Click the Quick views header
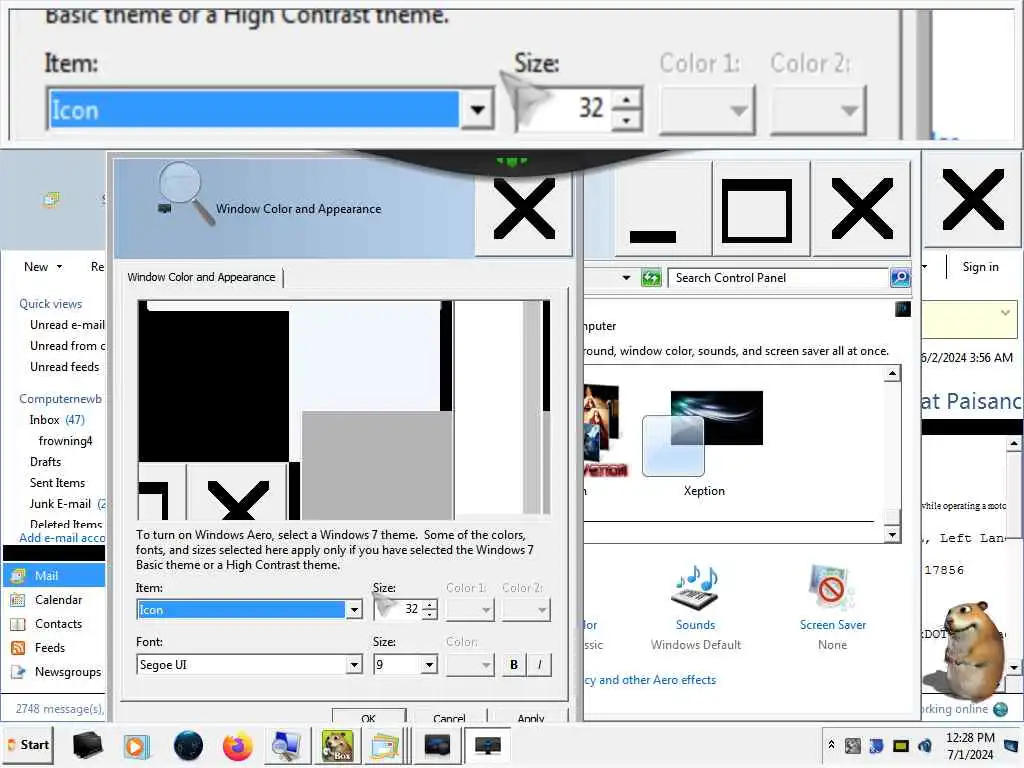The width and height of the screenshot is (1024, 768). (x=50, y=304)
